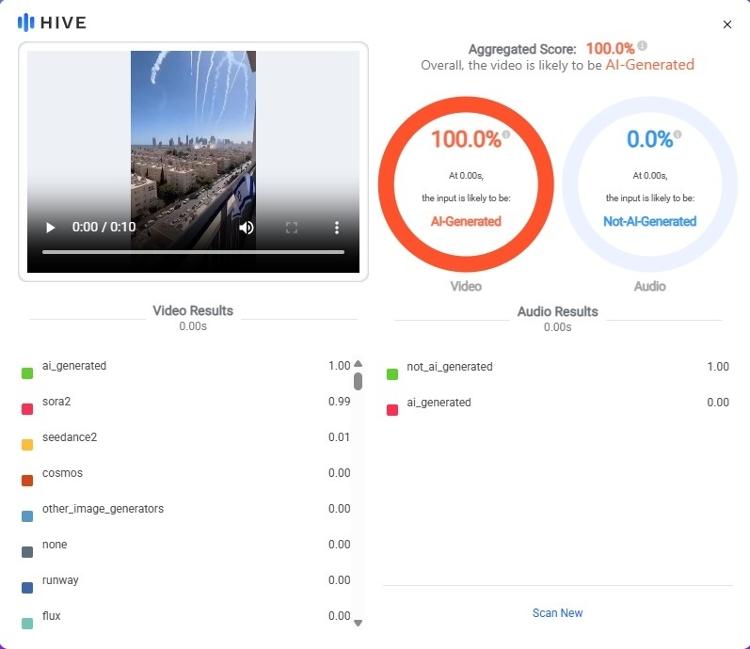
Task: Close the Hive results dialog
Action: pyautogui.click(x=727, y=24)
